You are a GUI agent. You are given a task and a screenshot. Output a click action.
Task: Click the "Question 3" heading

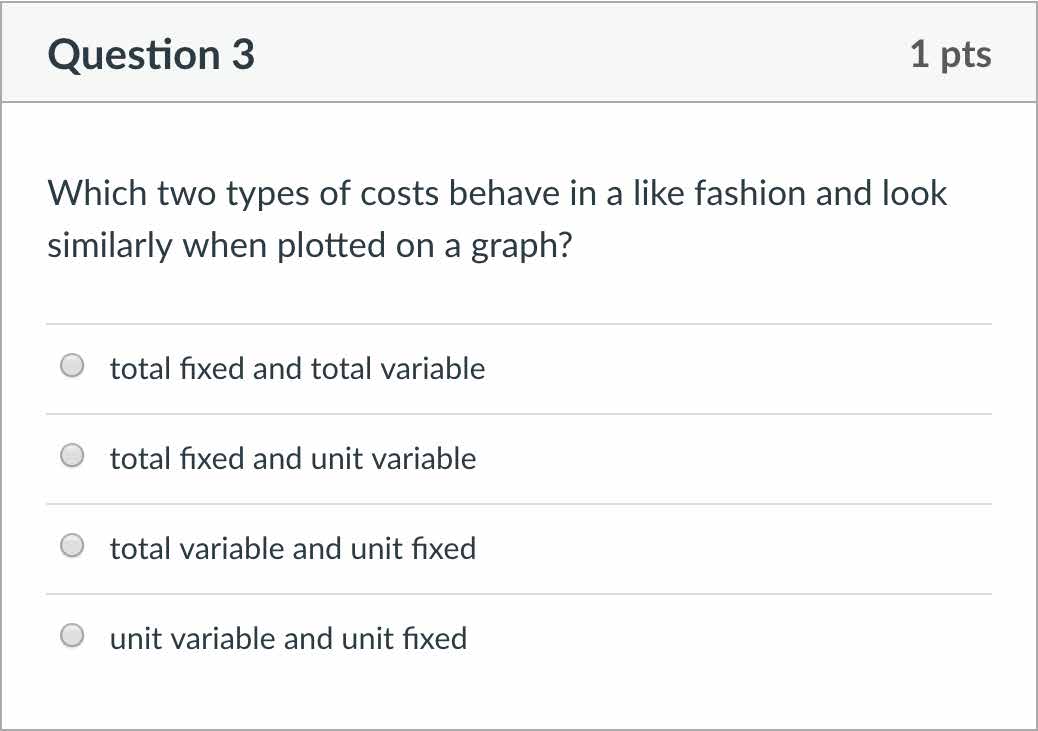pyautogui.click(x=151, y=54)
